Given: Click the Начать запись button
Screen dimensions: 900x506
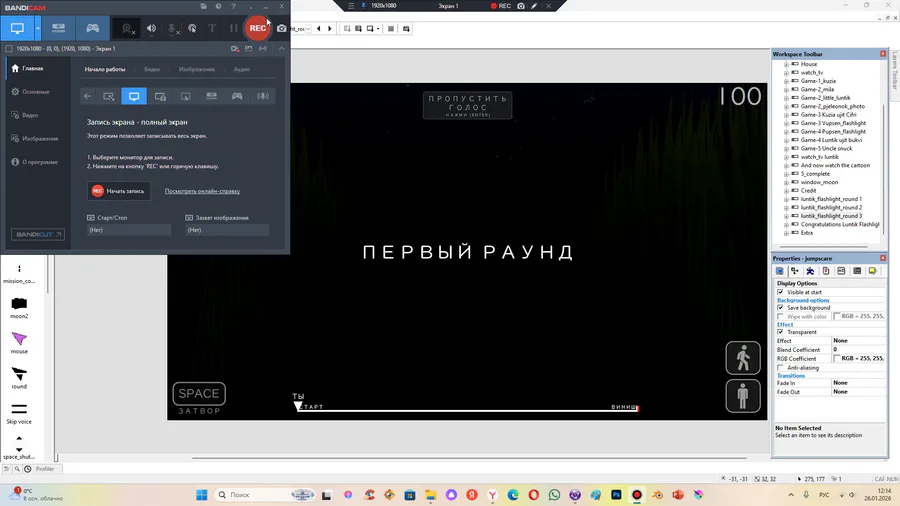Looking at the screenshot, I should tap(119, 191).
